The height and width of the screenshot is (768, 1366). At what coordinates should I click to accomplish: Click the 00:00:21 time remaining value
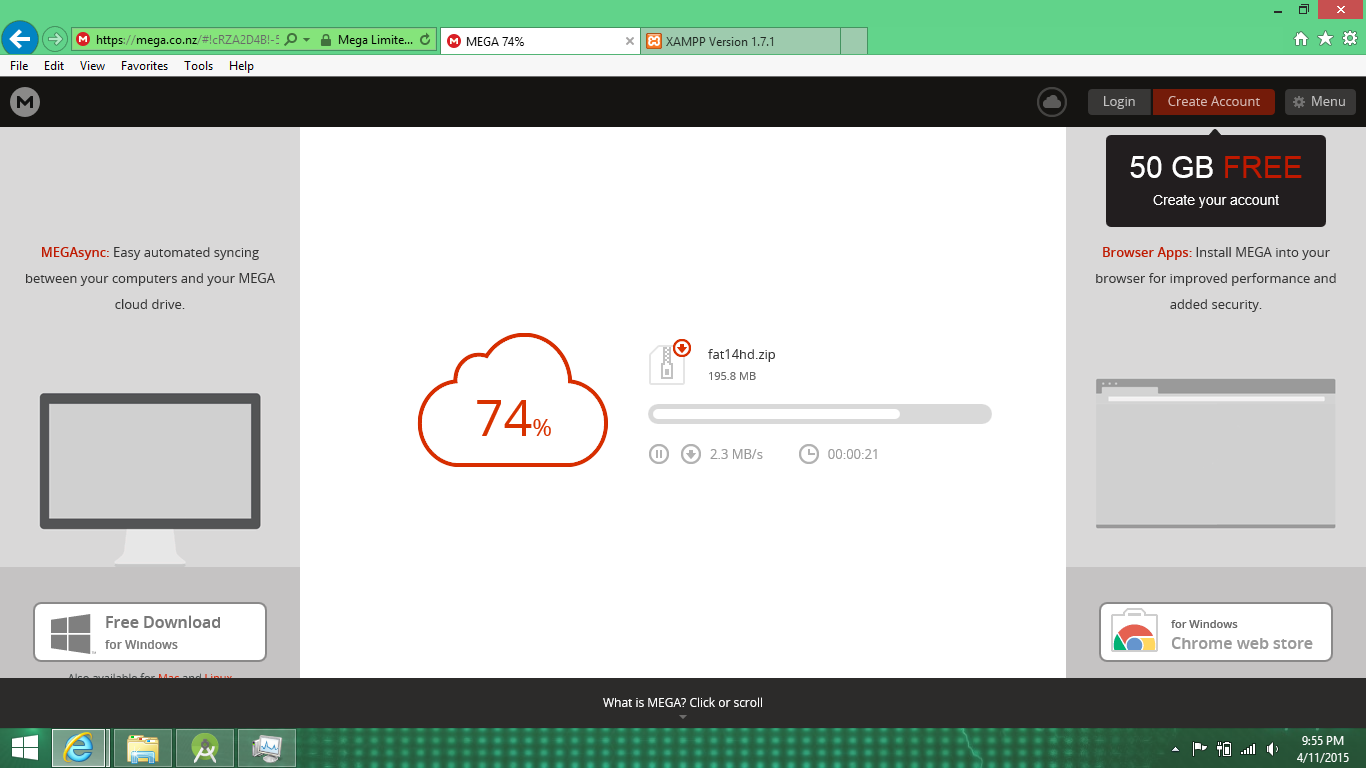pyautogui.click(x=853, y=455)
